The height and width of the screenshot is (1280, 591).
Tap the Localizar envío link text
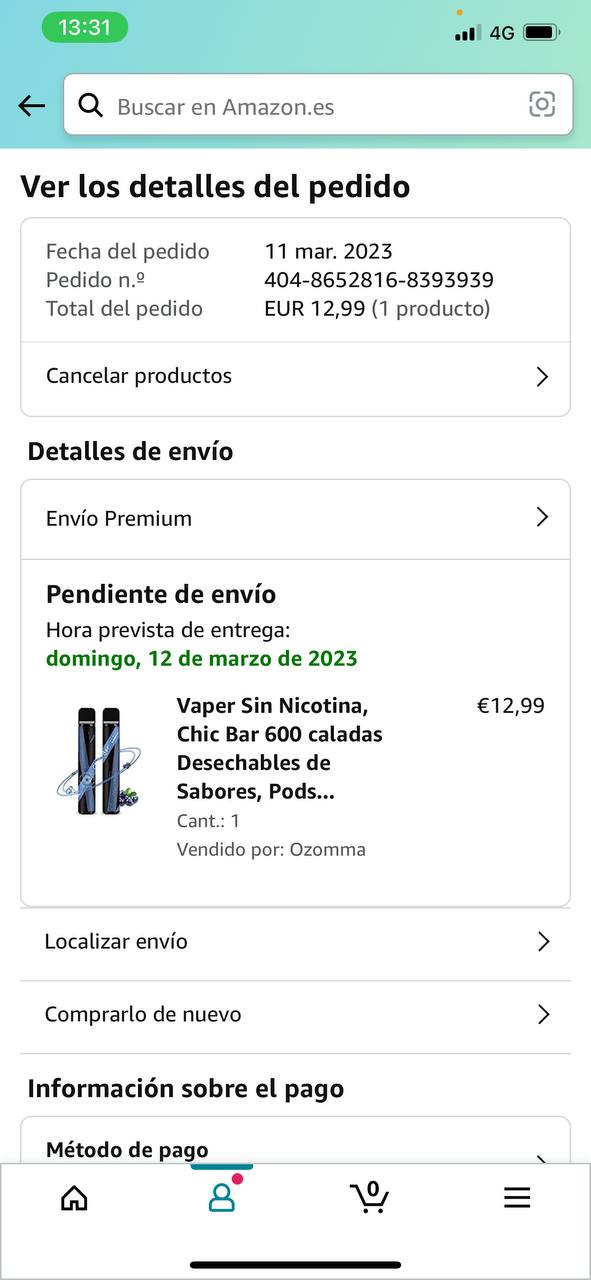coord(116,941)
